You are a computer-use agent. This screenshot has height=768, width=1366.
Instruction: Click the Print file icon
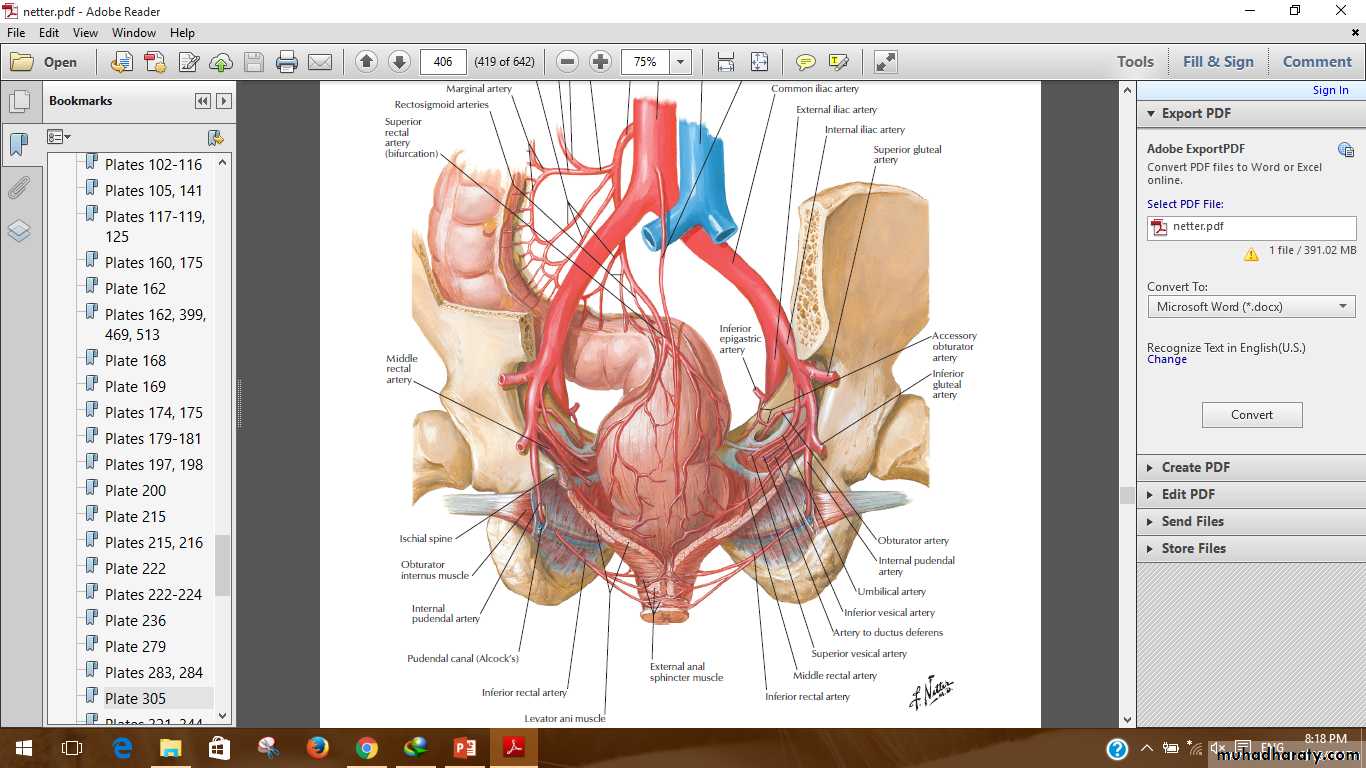click(287, 62)
